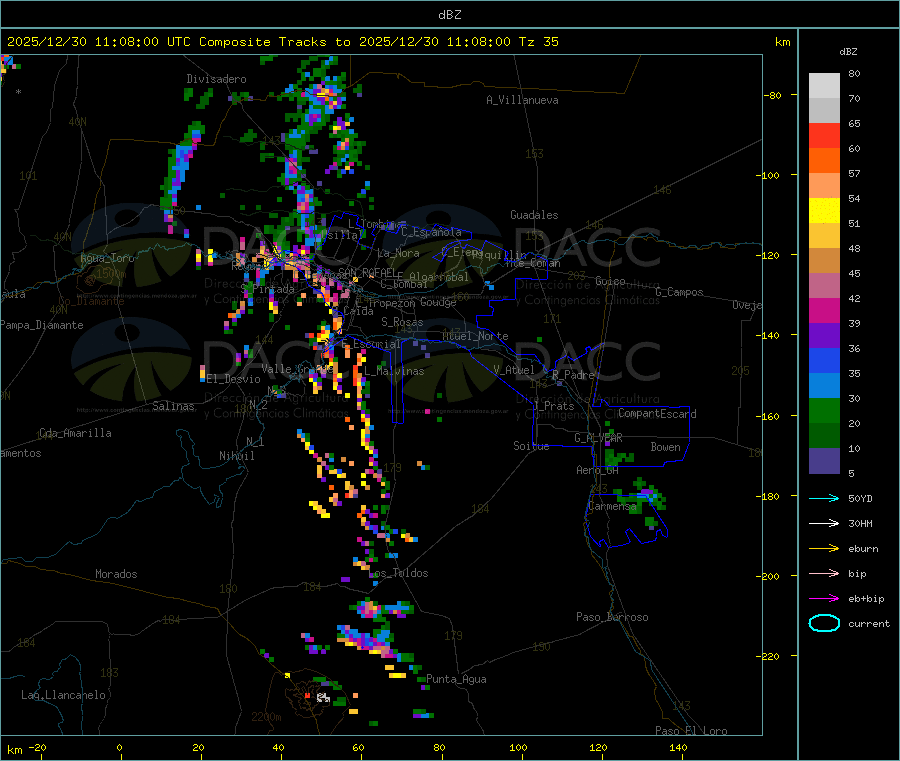Viewport: 900px width, 761px height.
Task: Click the A_Villanueva map label
Action: (x=522, y=100)
